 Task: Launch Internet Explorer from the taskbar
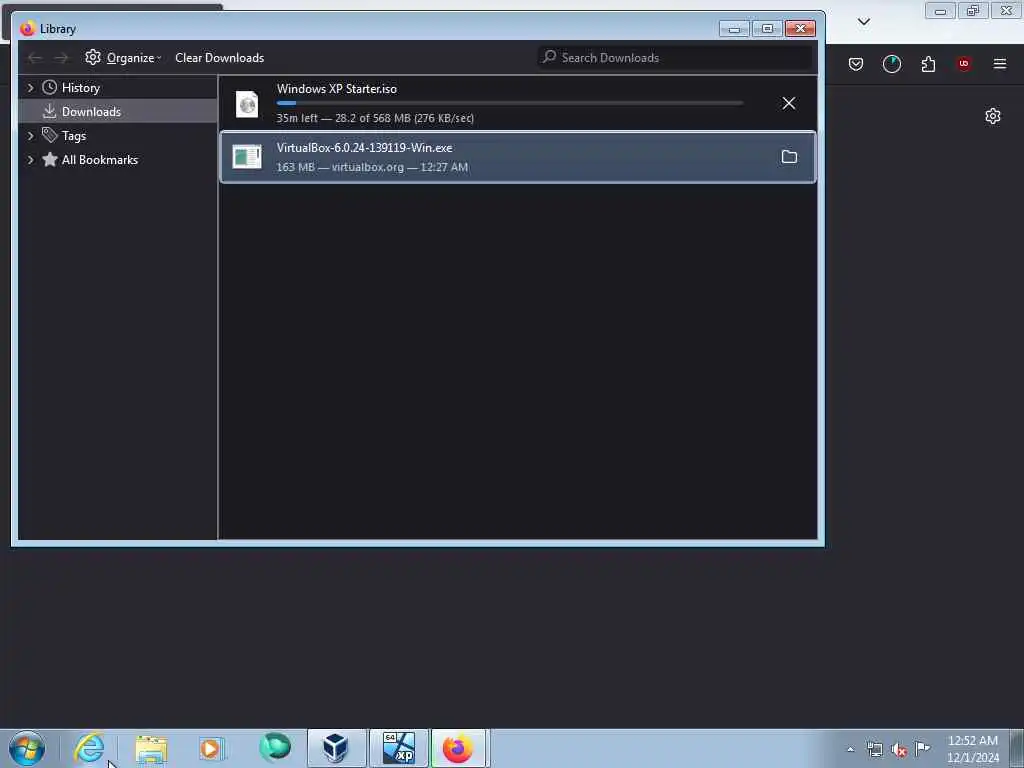tap(89, 748)
